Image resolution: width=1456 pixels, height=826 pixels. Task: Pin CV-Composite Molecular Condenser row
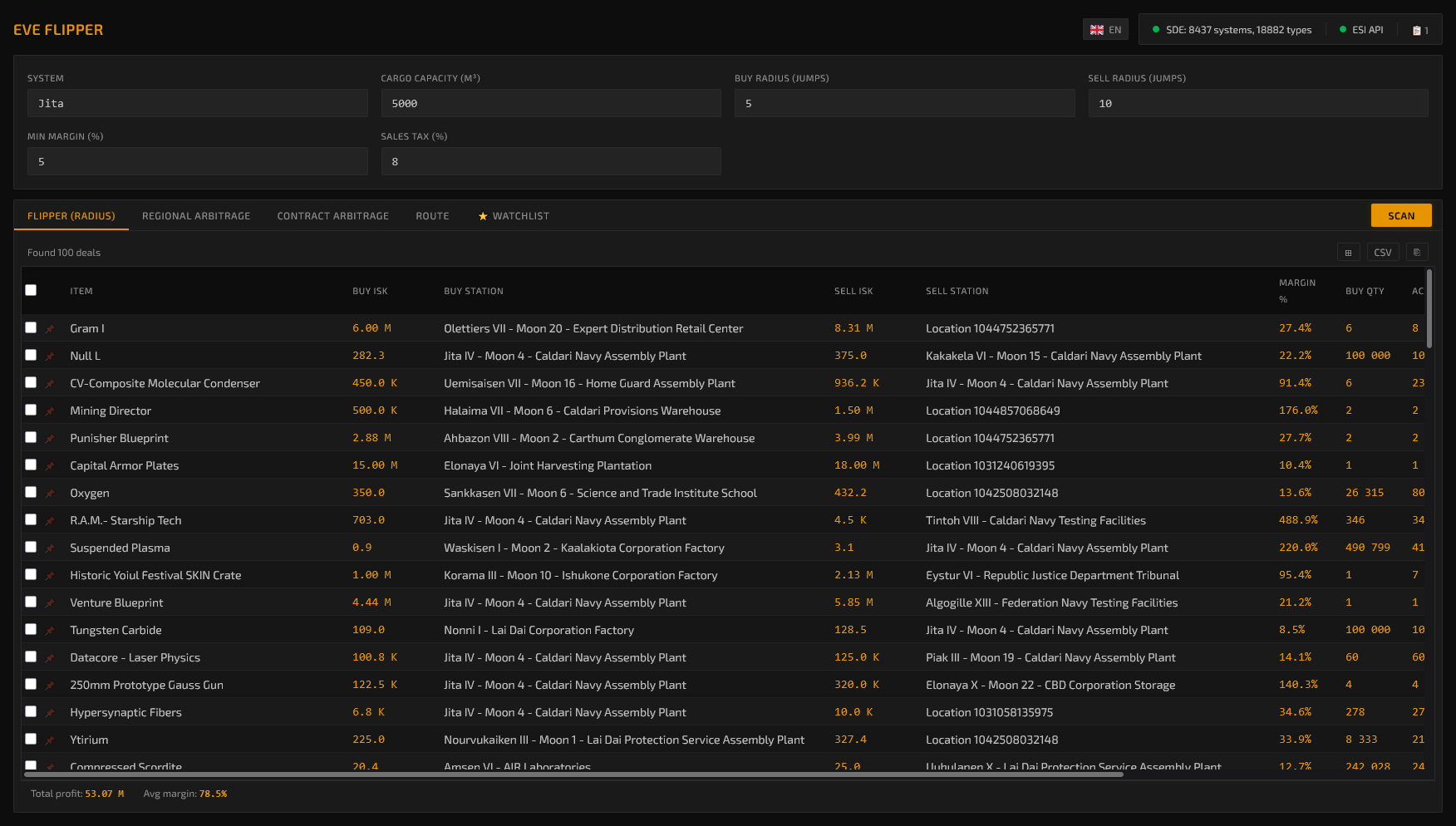tap(50, 384)
